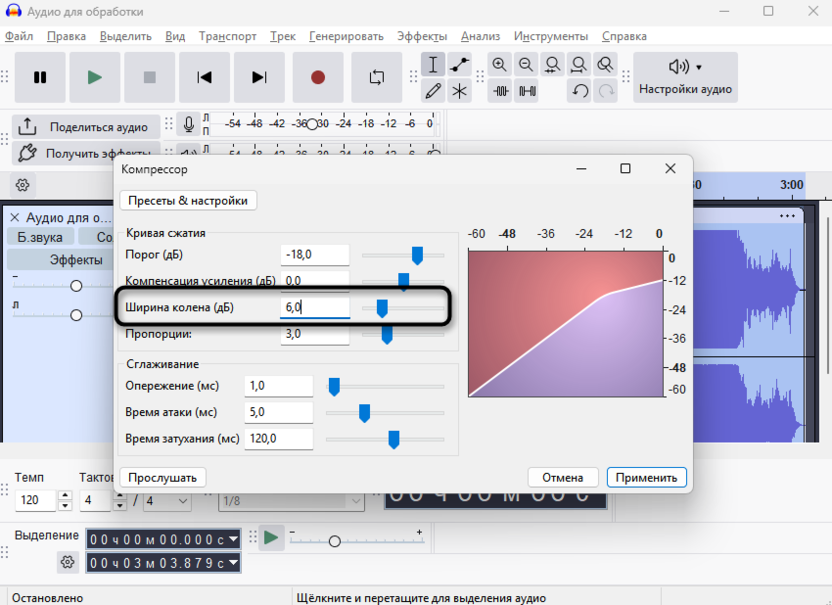Open the Настройки аудио dropdown

685,77
